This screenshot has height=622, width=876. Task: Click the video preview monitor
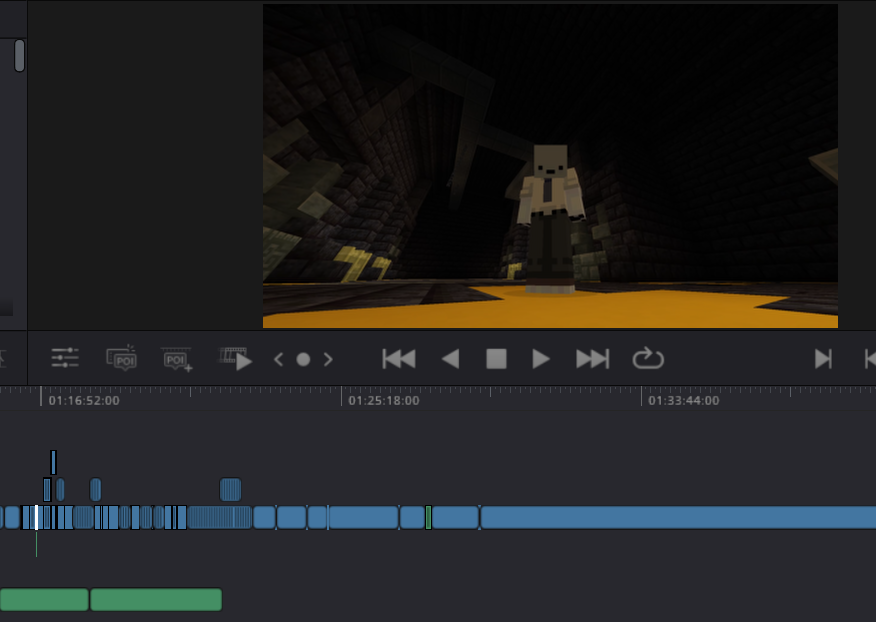point(550,166)
